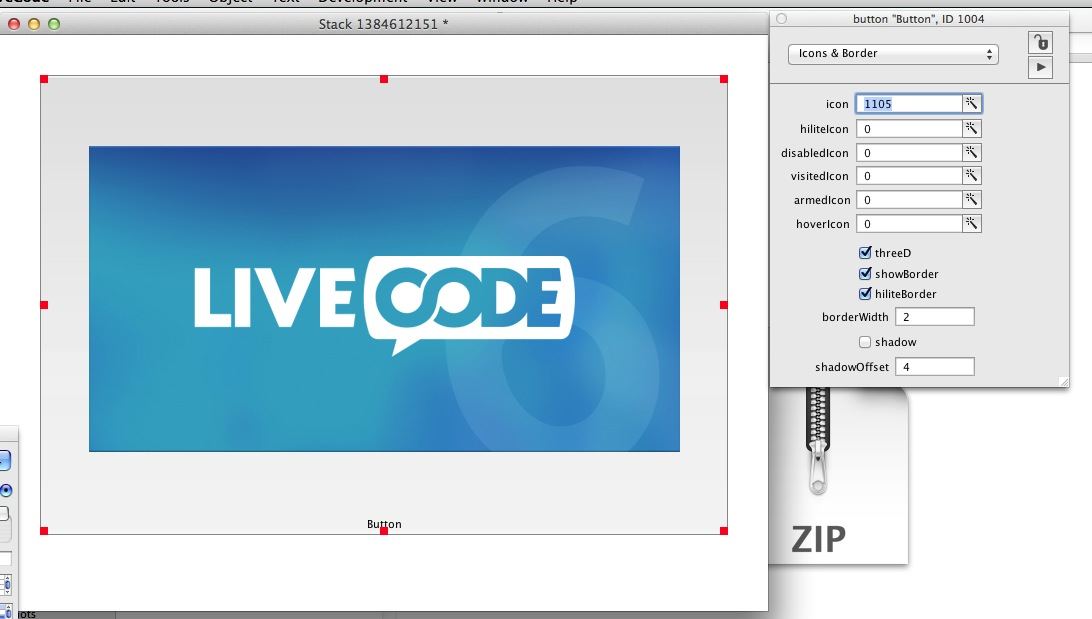Click the armedIcon label text
The image size is (1092, 619).
point(822,200)
